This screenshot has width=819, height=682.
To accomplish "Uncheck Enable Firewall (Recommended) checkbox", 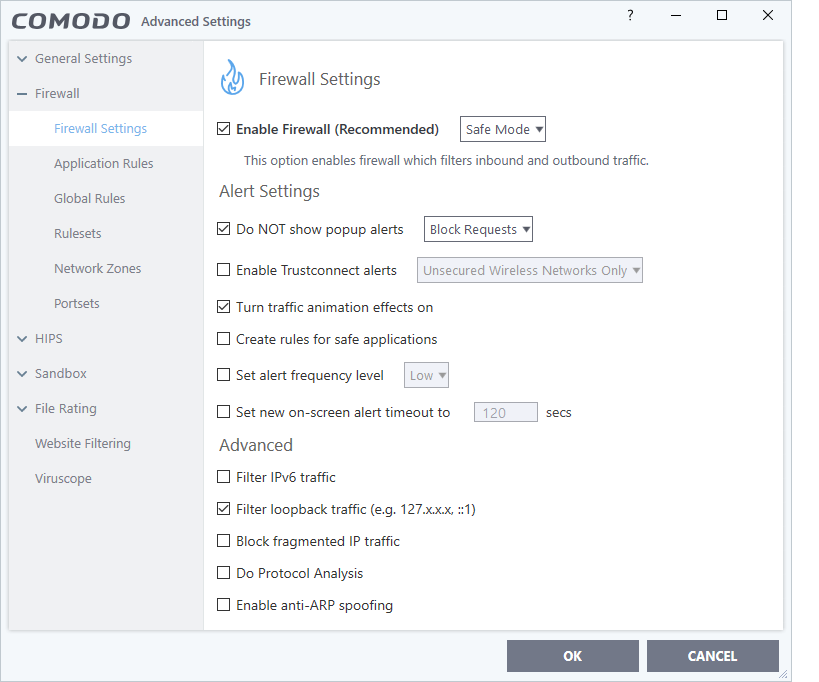I will (224, 129).
